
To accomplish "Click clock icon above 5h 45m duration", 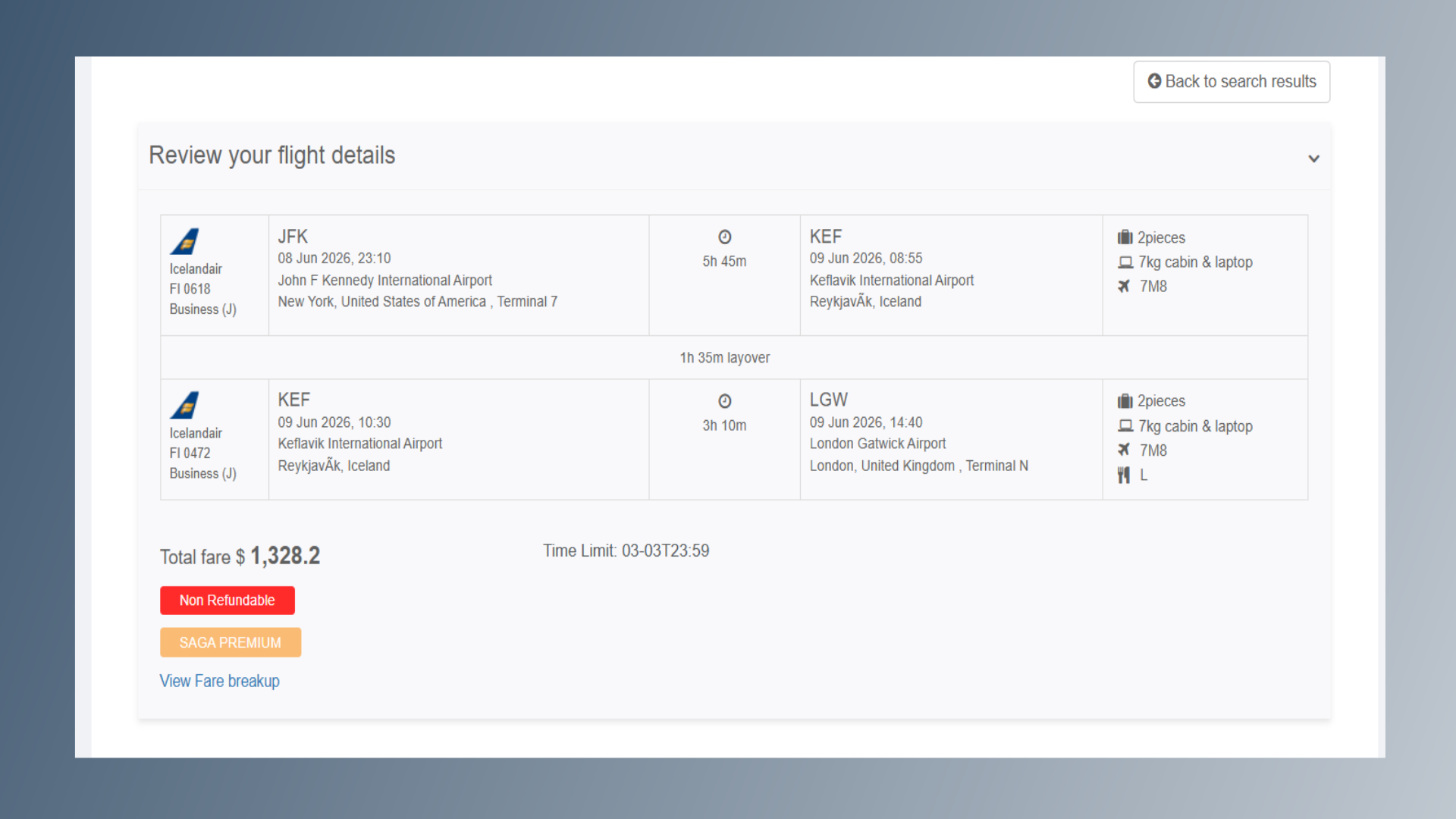I will coord(724,237).
